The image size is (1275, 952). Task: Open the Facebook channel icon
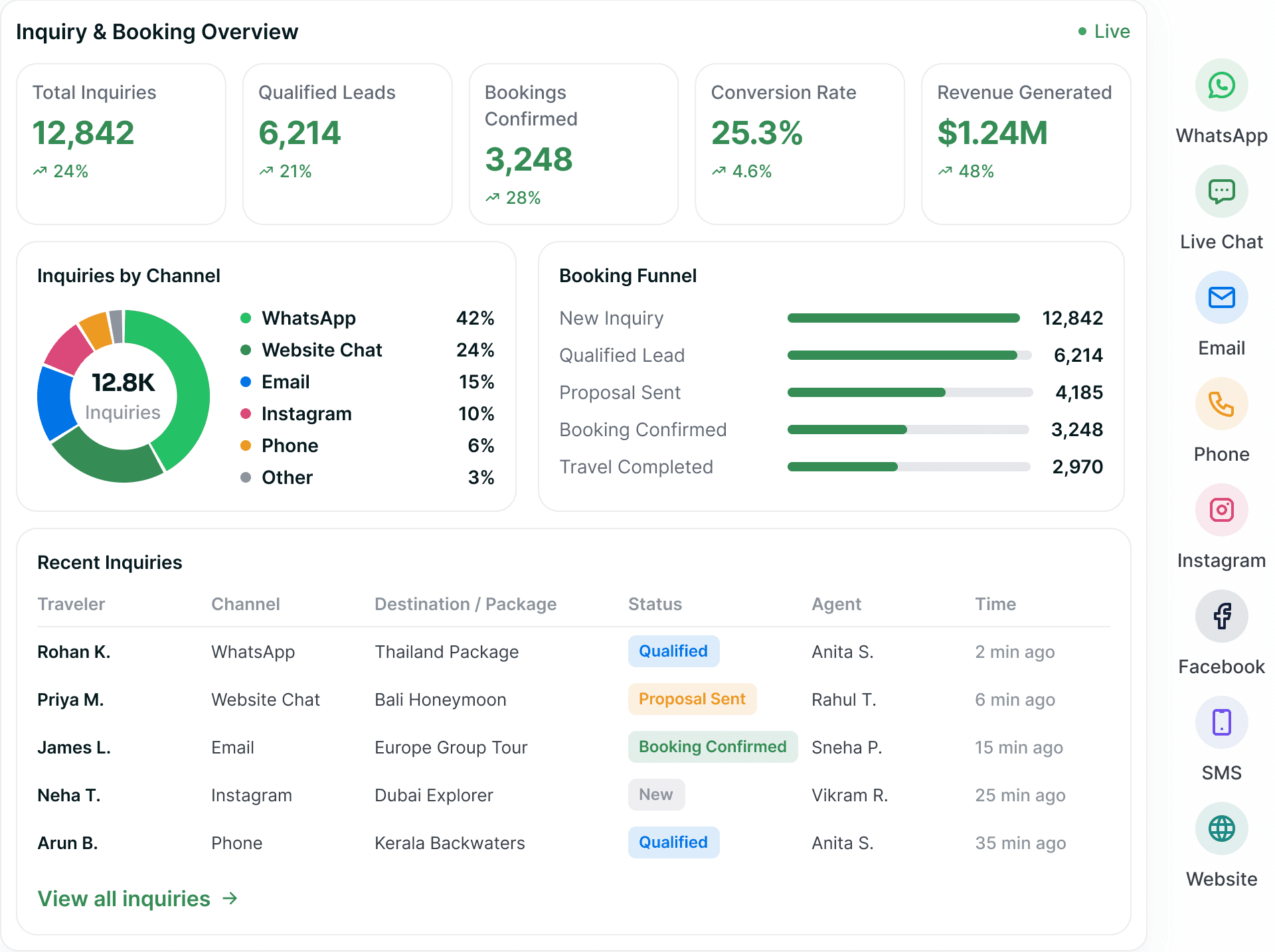coord(1221,616)
